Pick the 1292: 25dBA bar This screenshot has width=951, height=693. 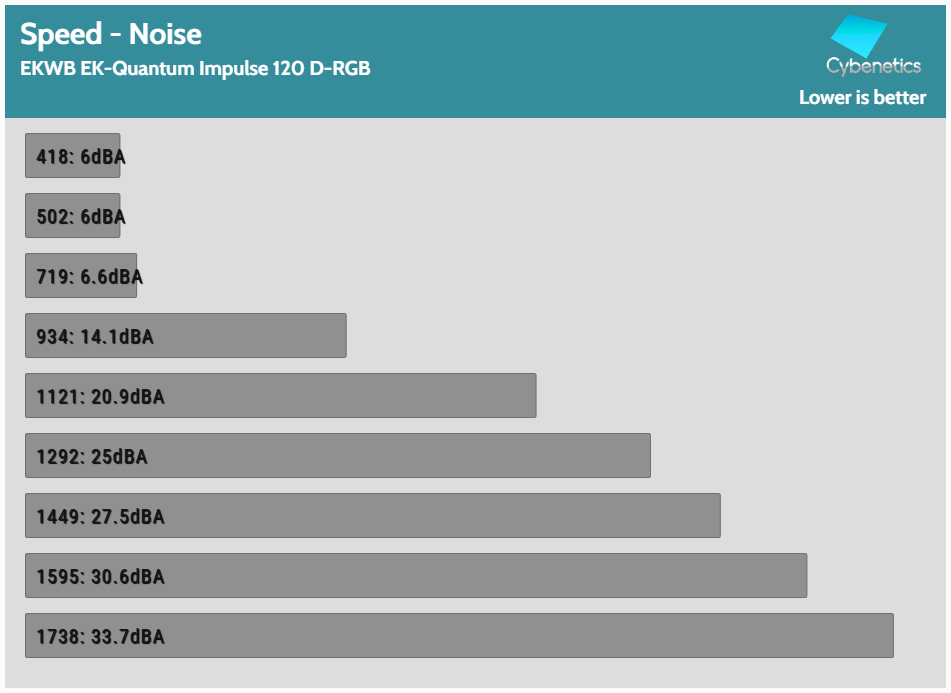pyautogui.click(x=338, y=456)
